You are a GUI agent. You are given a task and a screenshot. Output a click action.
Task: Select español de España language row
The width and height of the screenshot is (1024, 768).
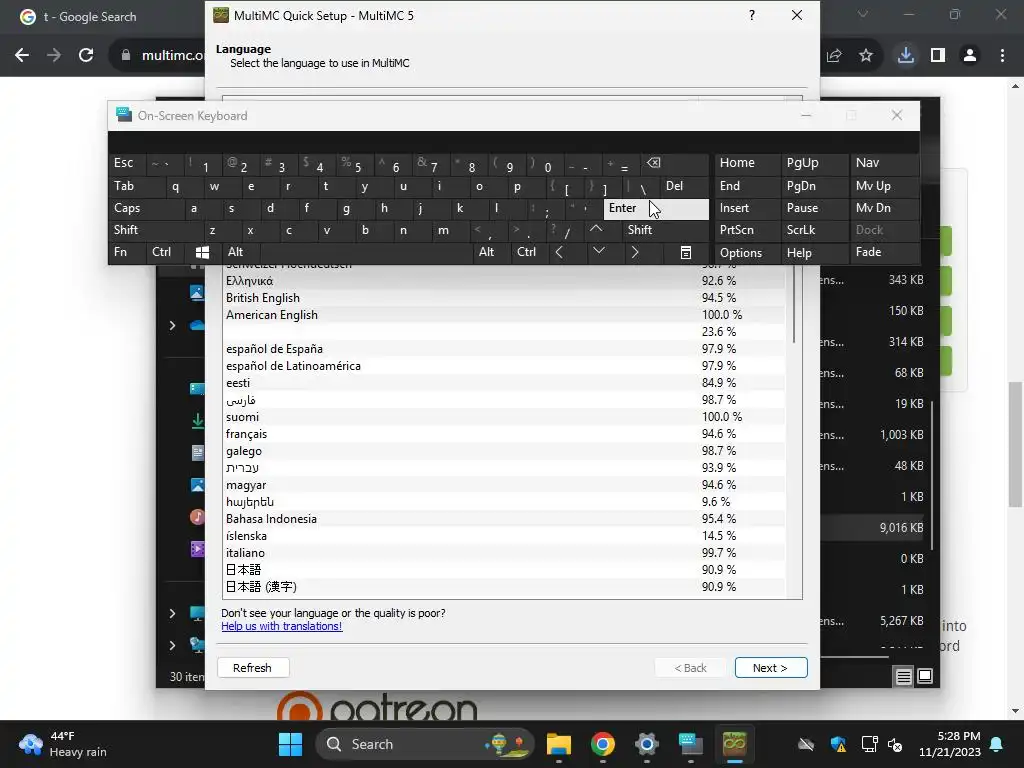[504, 349]
